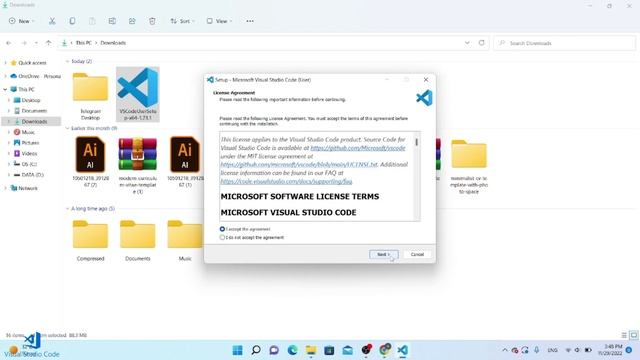Click the Rename icon in toolbar
The width and height of the screenshot is (640, 360).
tap(112, 21)
